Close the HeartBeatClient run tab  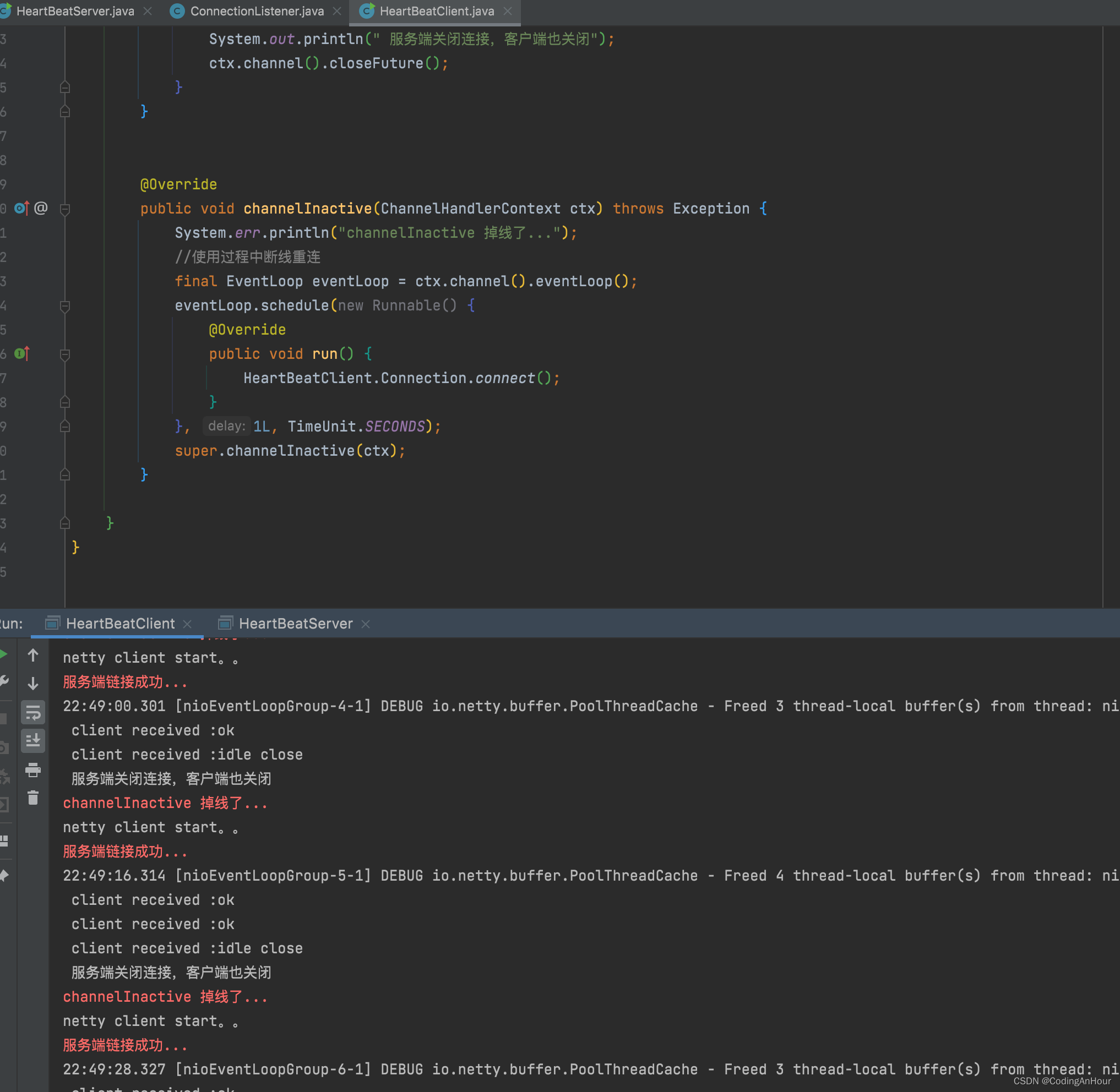tap(187, 624)
